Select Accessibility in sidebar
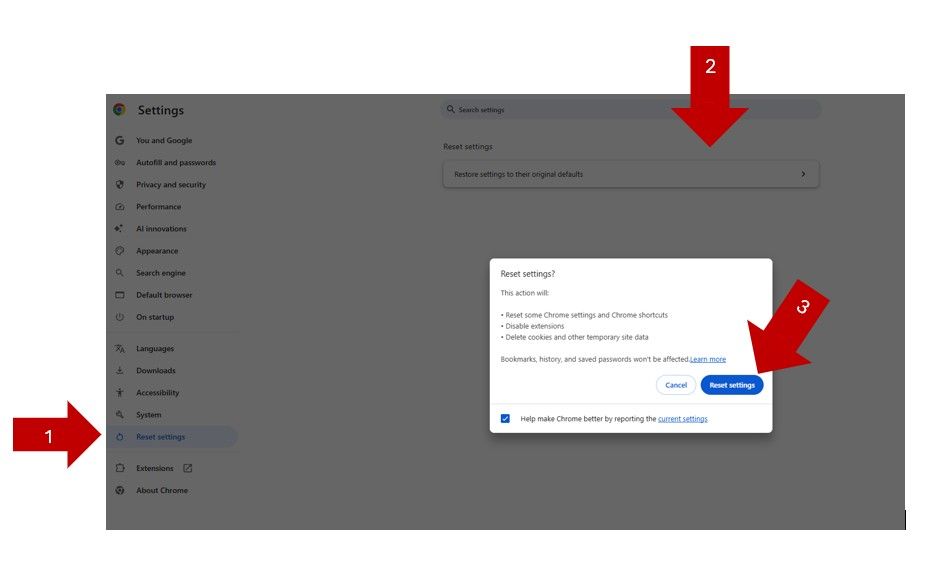 (x=157, y=393)
